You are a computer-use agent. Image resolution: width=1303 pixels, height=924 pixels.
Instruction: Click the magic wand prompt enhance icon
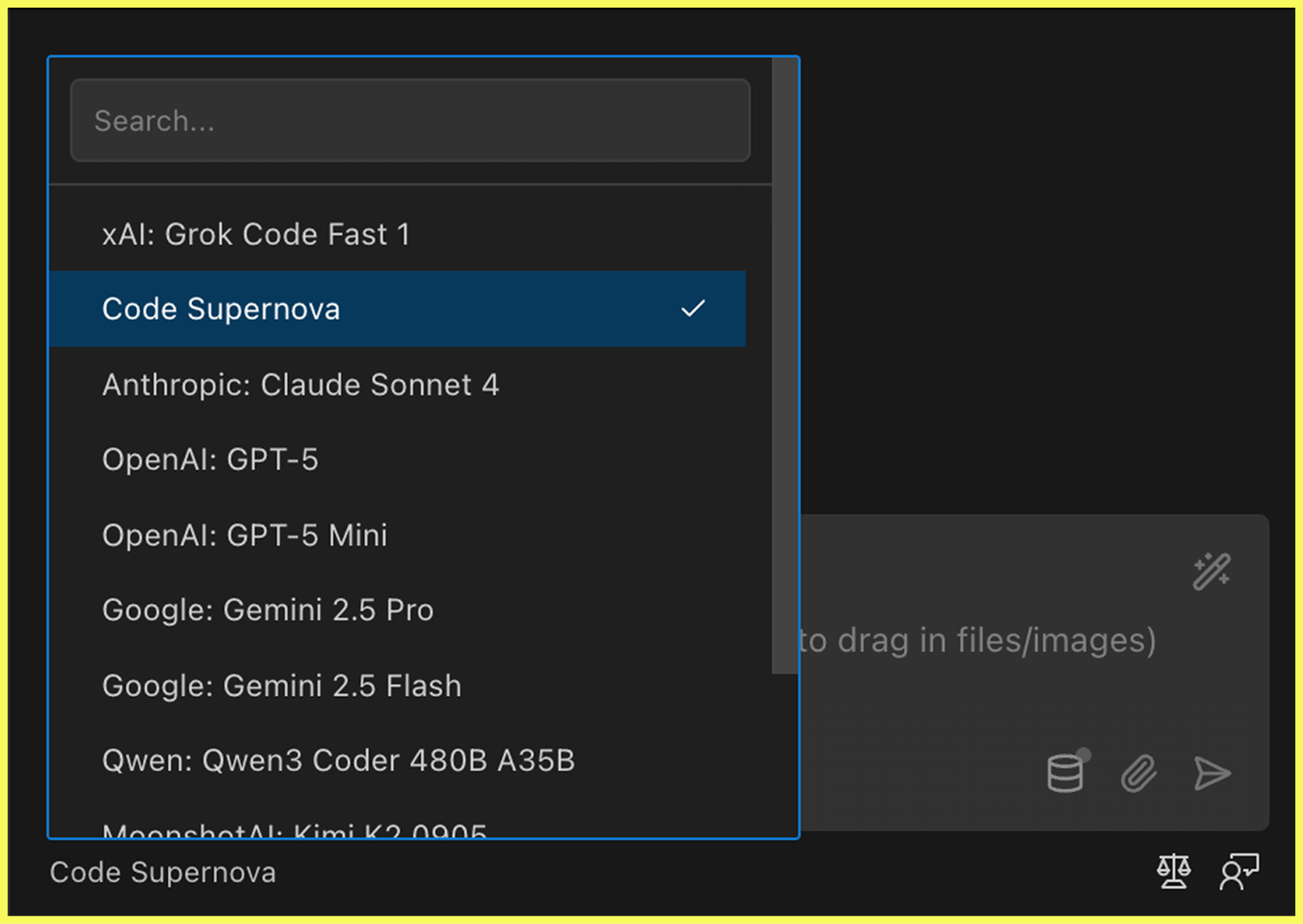tap(1211, 570)
